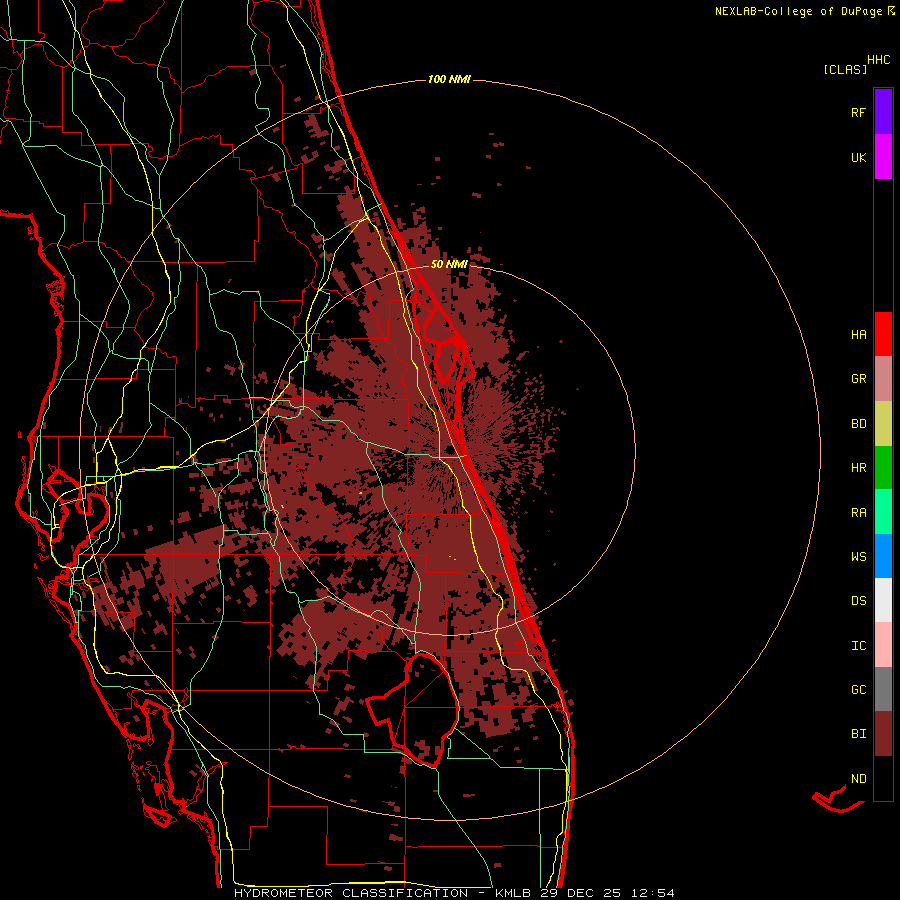Click the 'BI' legend label
Viewport: 900px width, 900px height.
point(858,734)
